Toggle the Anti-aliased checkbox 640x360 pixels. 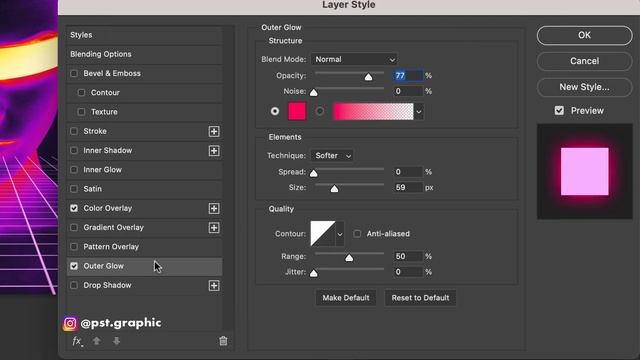[x=357, y=233]
